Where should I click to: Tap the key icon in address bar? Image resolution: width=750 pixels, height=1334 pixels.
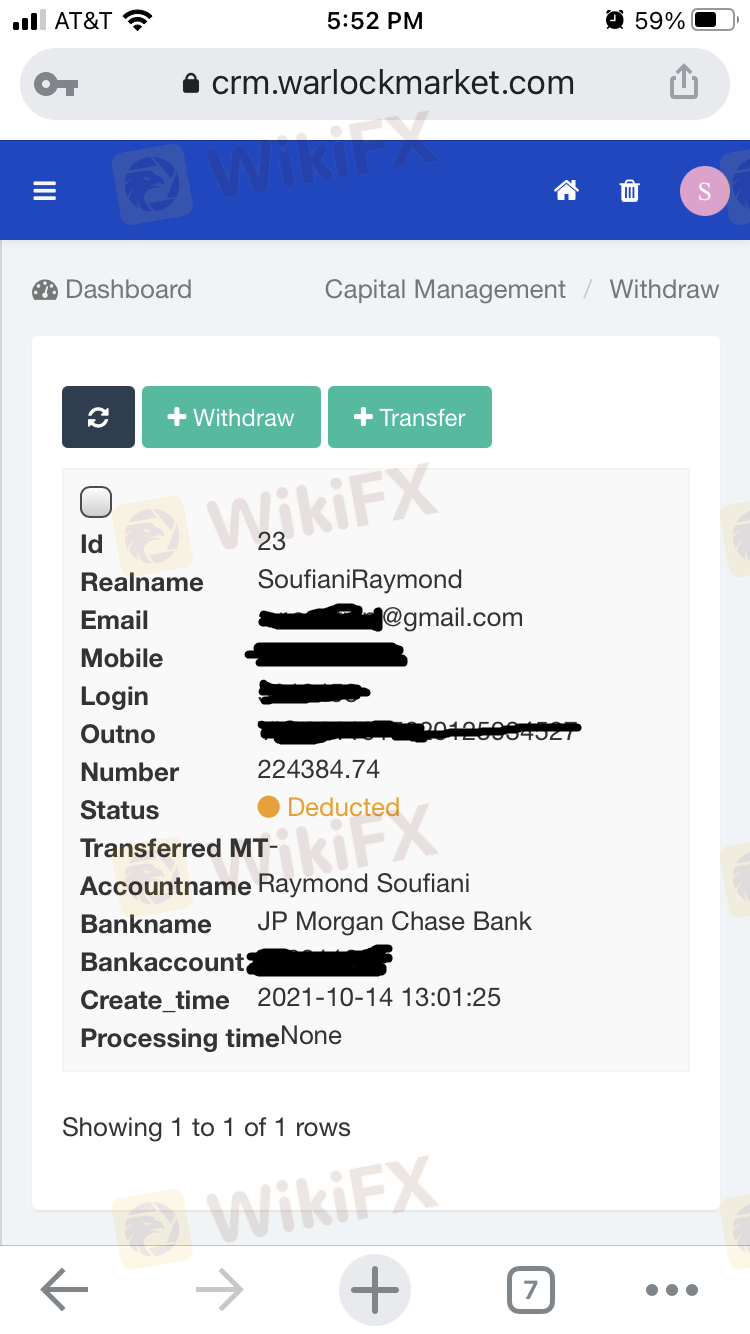56,84
